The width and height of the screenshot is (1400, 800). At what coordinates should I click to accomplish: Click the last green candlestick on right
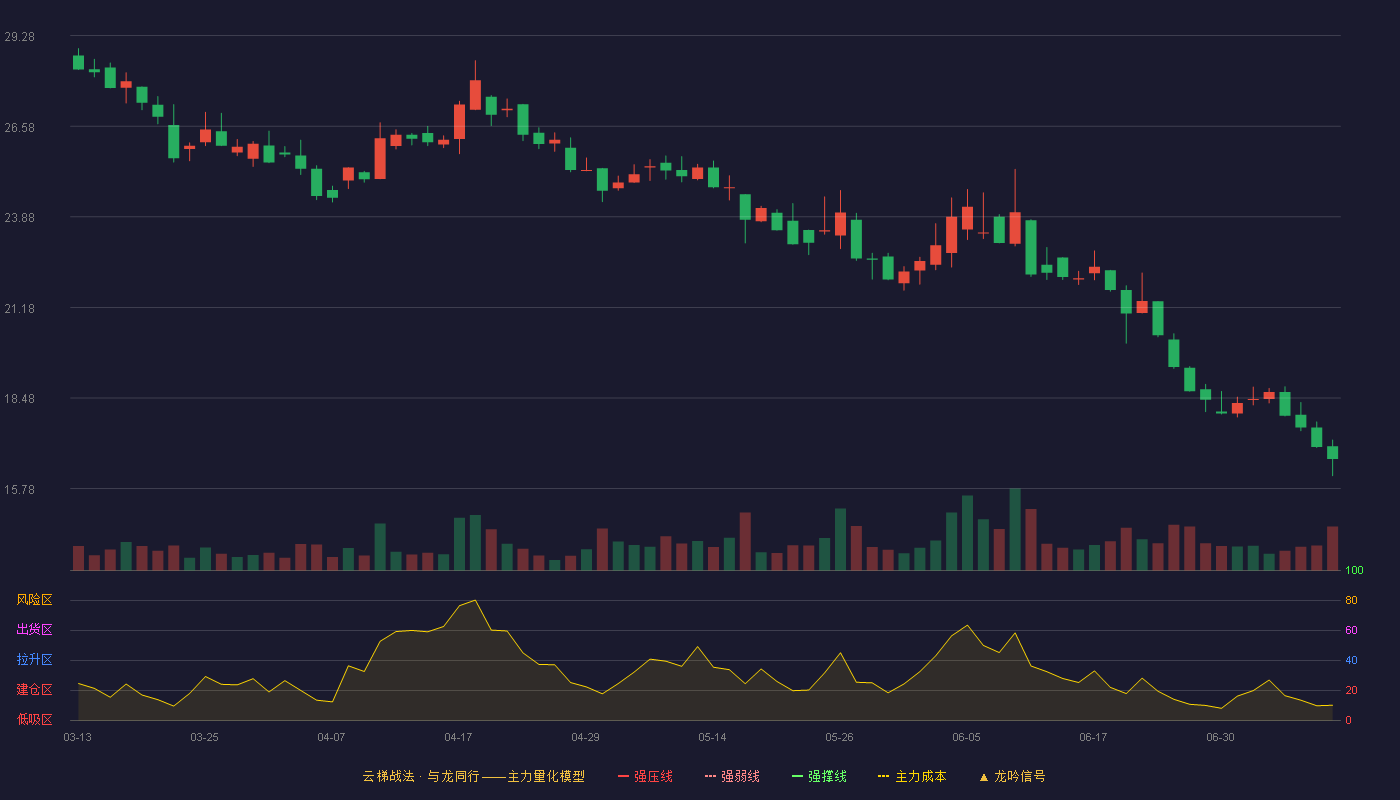[1332, 453]
